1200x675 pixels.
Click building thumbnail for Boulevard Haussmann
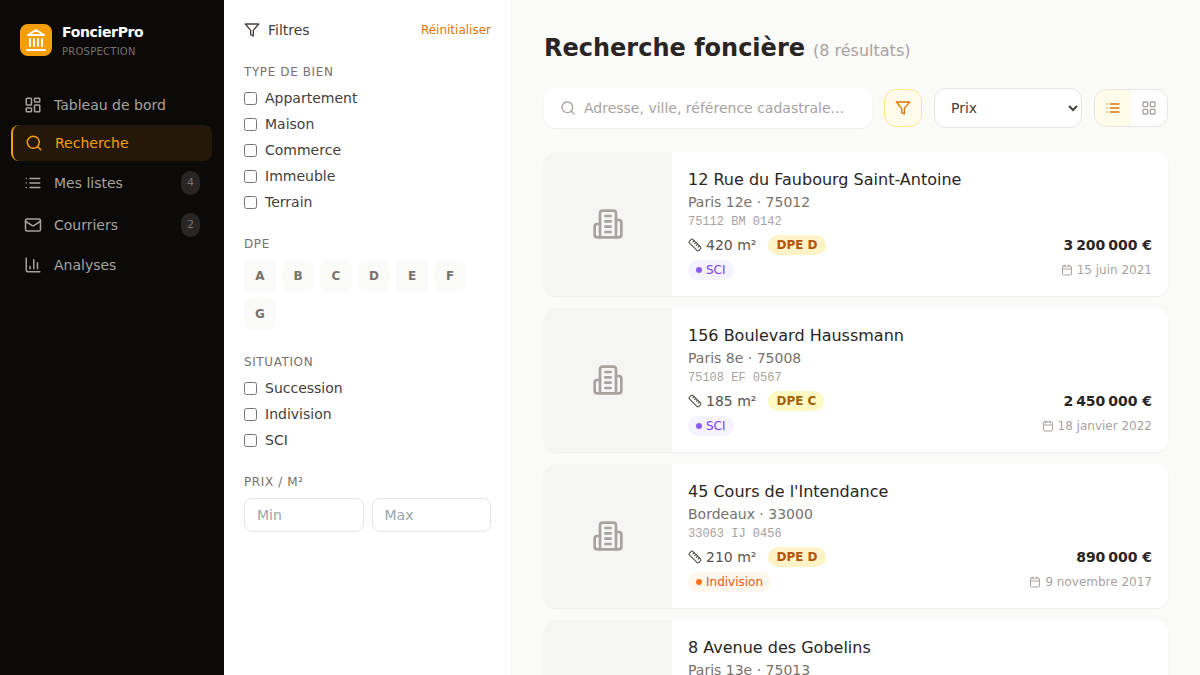coord(608,380)
